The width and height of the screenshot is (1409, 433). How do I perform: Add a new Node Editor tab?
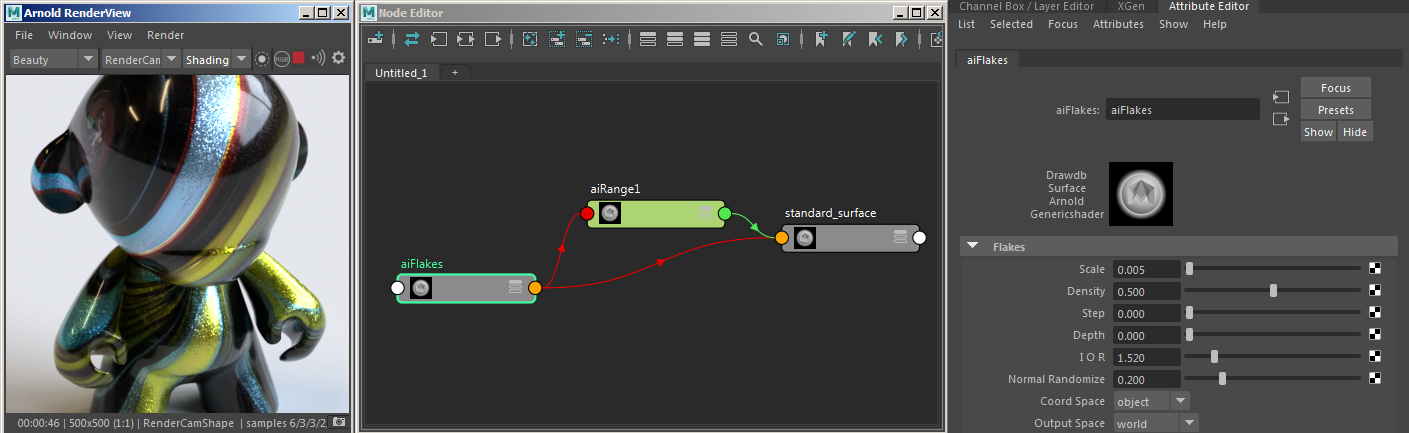(x=454, y=73)
